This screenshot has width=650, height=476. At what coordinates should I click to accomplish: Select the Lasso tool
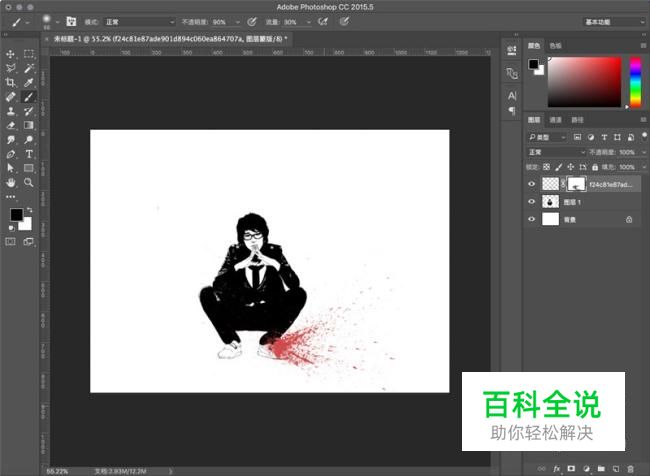[10, 68]
